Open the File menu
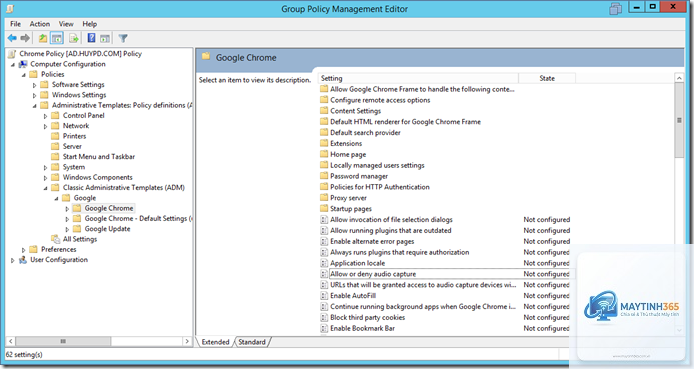The height and width of the screenshot is (369, 694). coord(15,24)
